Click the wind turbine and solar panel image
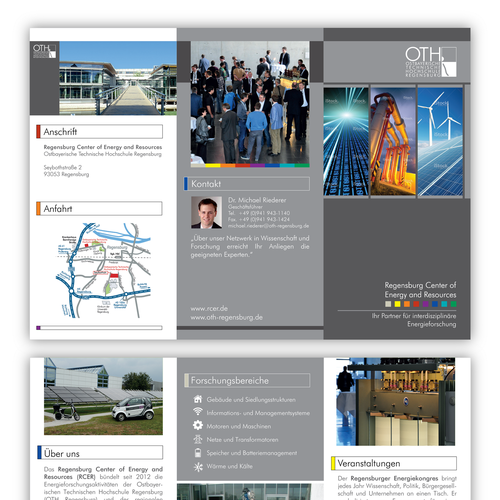Viewport: 500px width, 500px height. click(x=440, y=142)
